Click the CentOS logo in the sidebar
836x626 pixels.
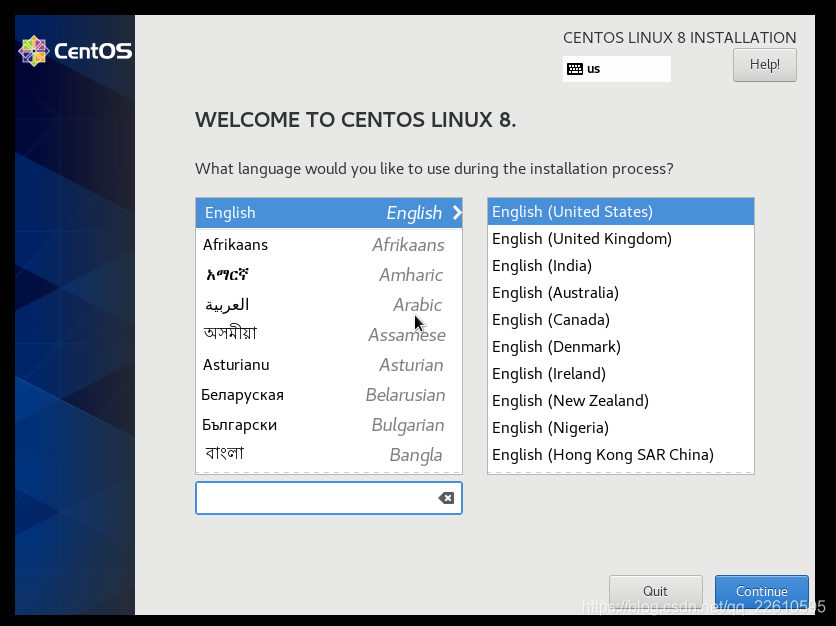coord(75,51)
